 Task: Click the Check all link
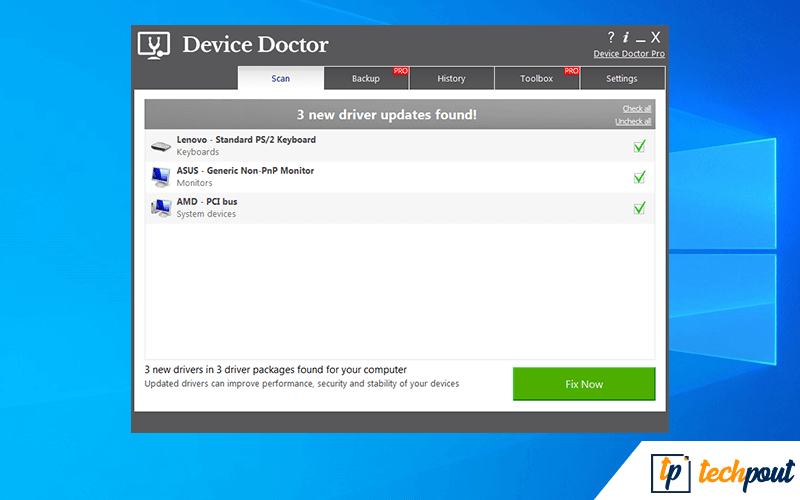(636, 108)
